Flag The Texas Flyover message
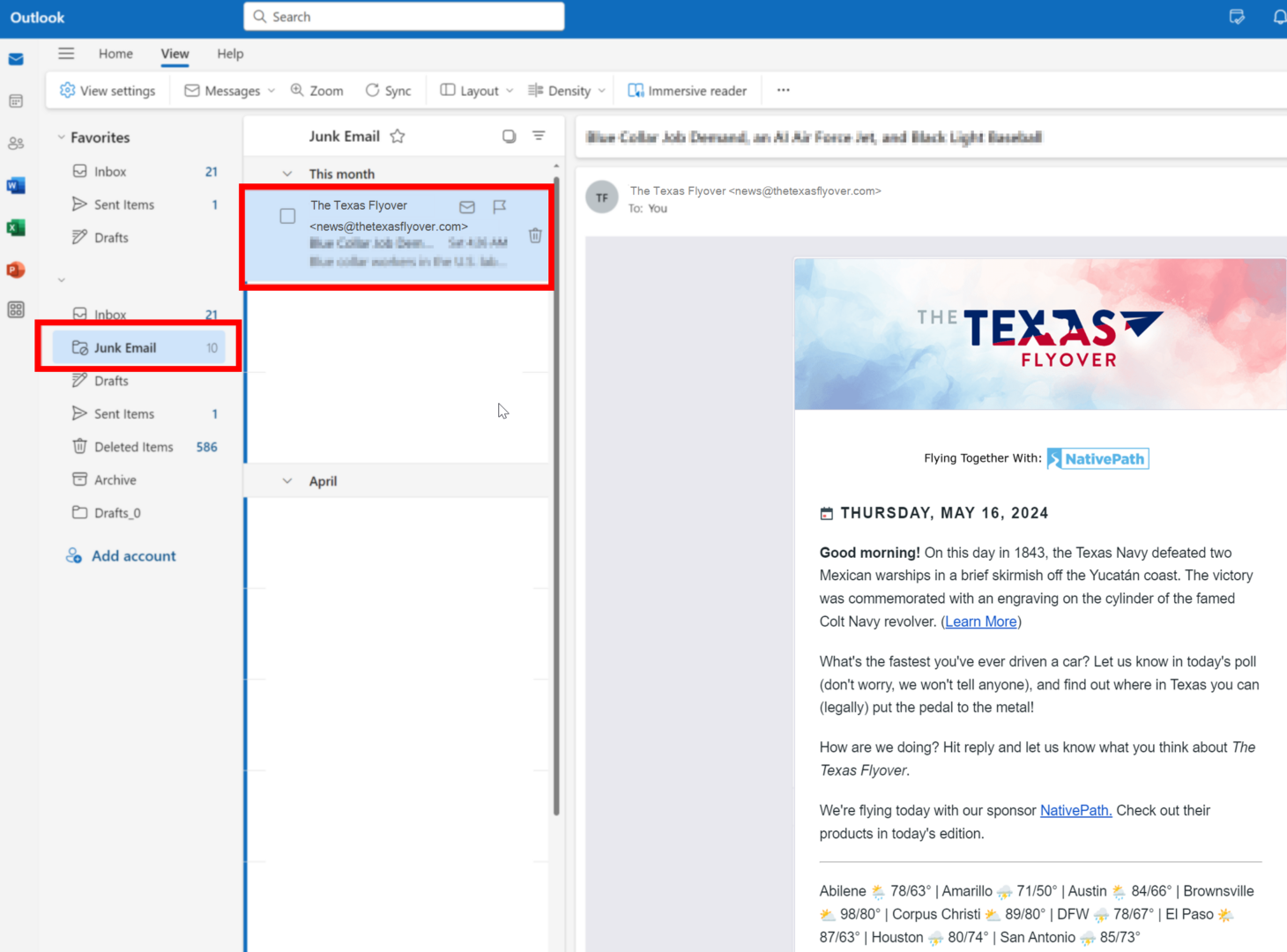1287x952 pixels. coord(500,206)
